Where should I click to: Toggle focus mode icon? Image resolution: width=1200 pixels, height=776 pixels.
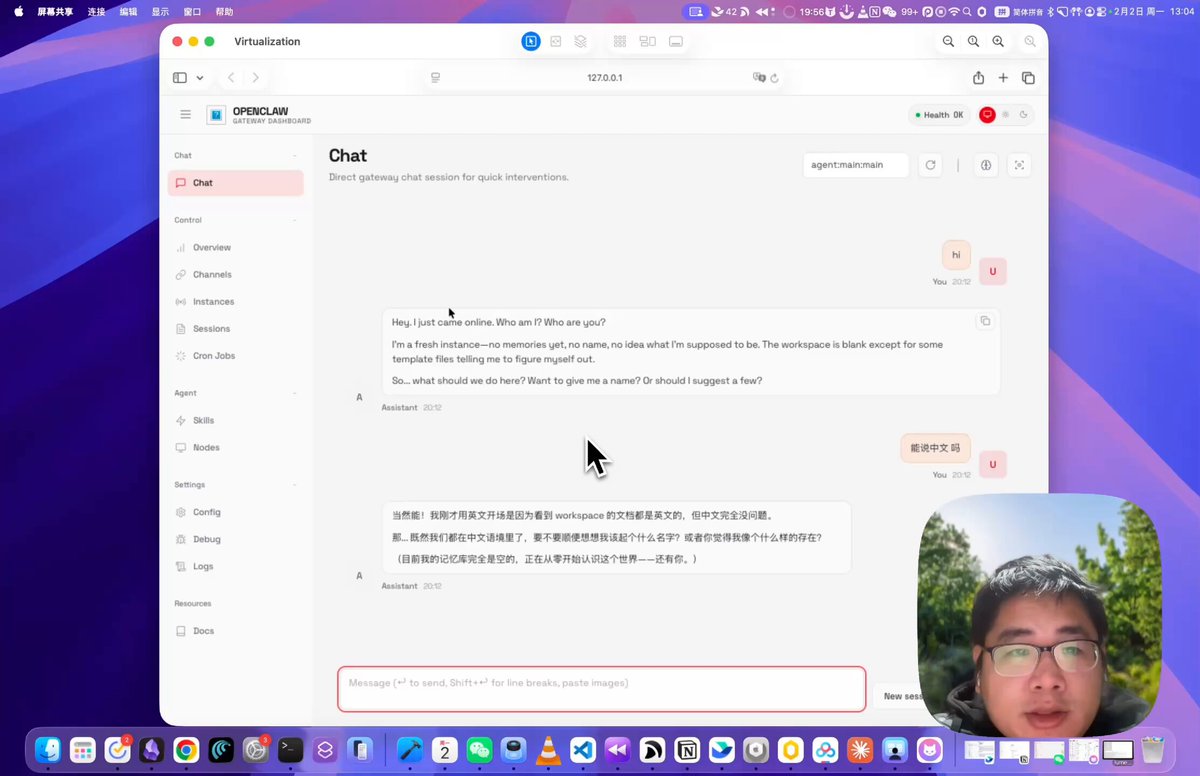pyautogui.click(x=1019, y=165)
